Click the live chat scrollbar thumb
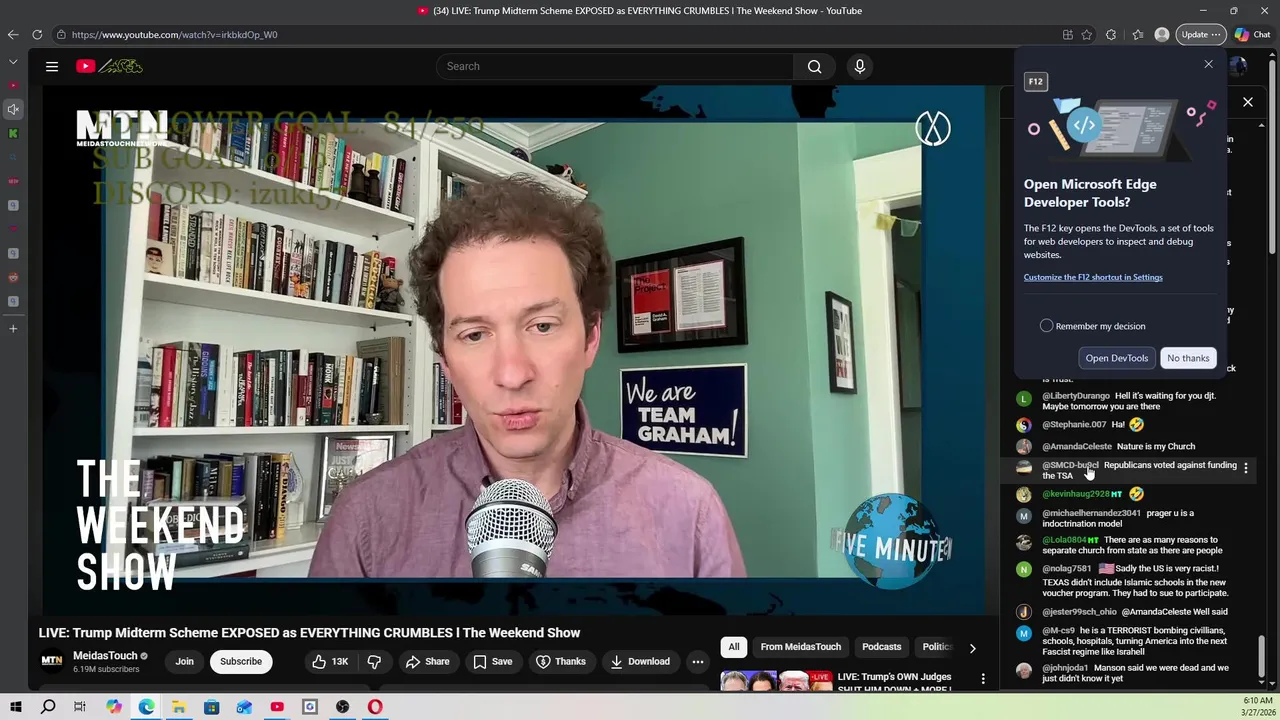 pos(1261,656)
